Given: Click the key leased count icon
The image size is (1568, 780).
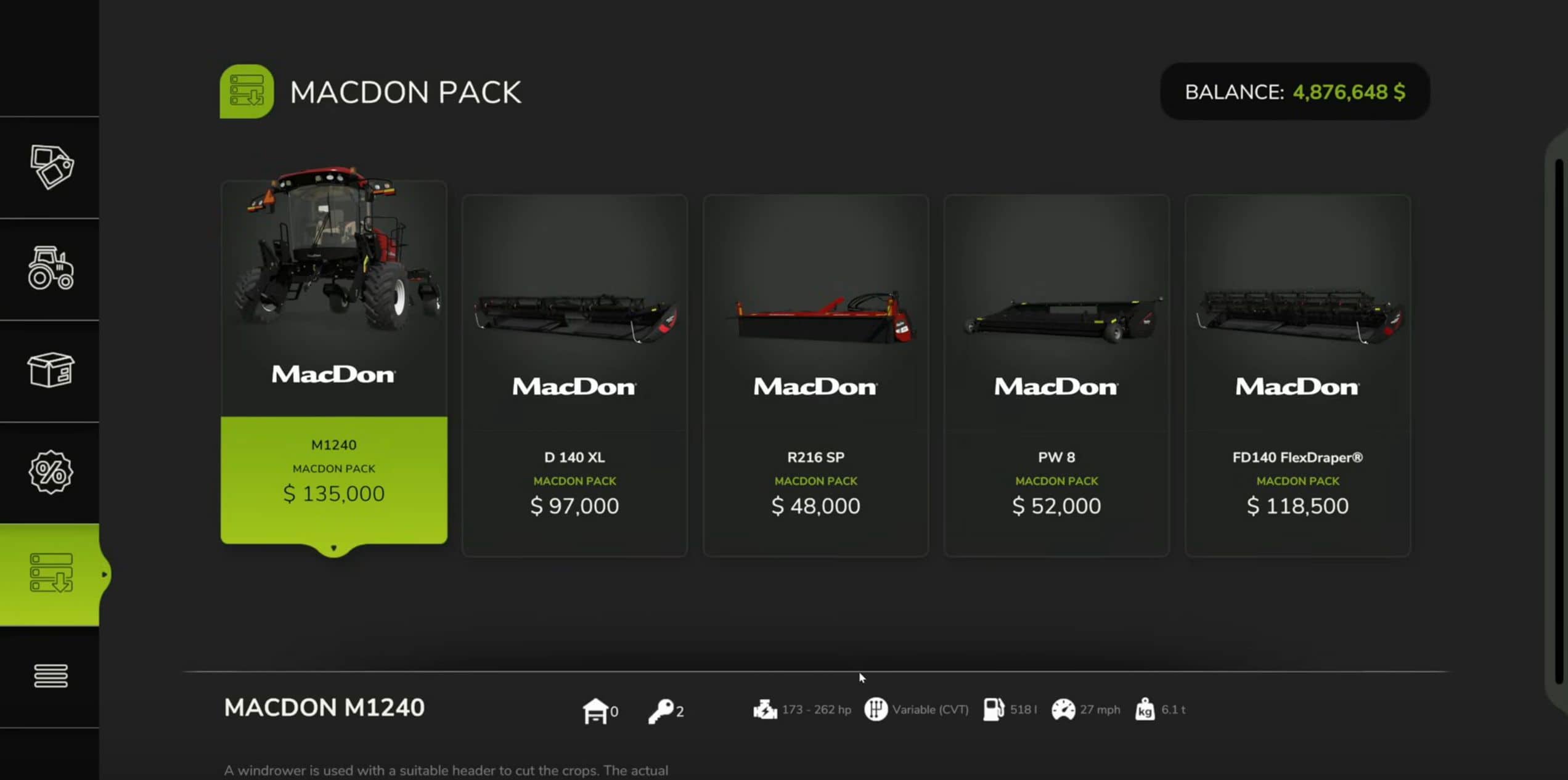Looking at the screenshot, I should point(661,711).
